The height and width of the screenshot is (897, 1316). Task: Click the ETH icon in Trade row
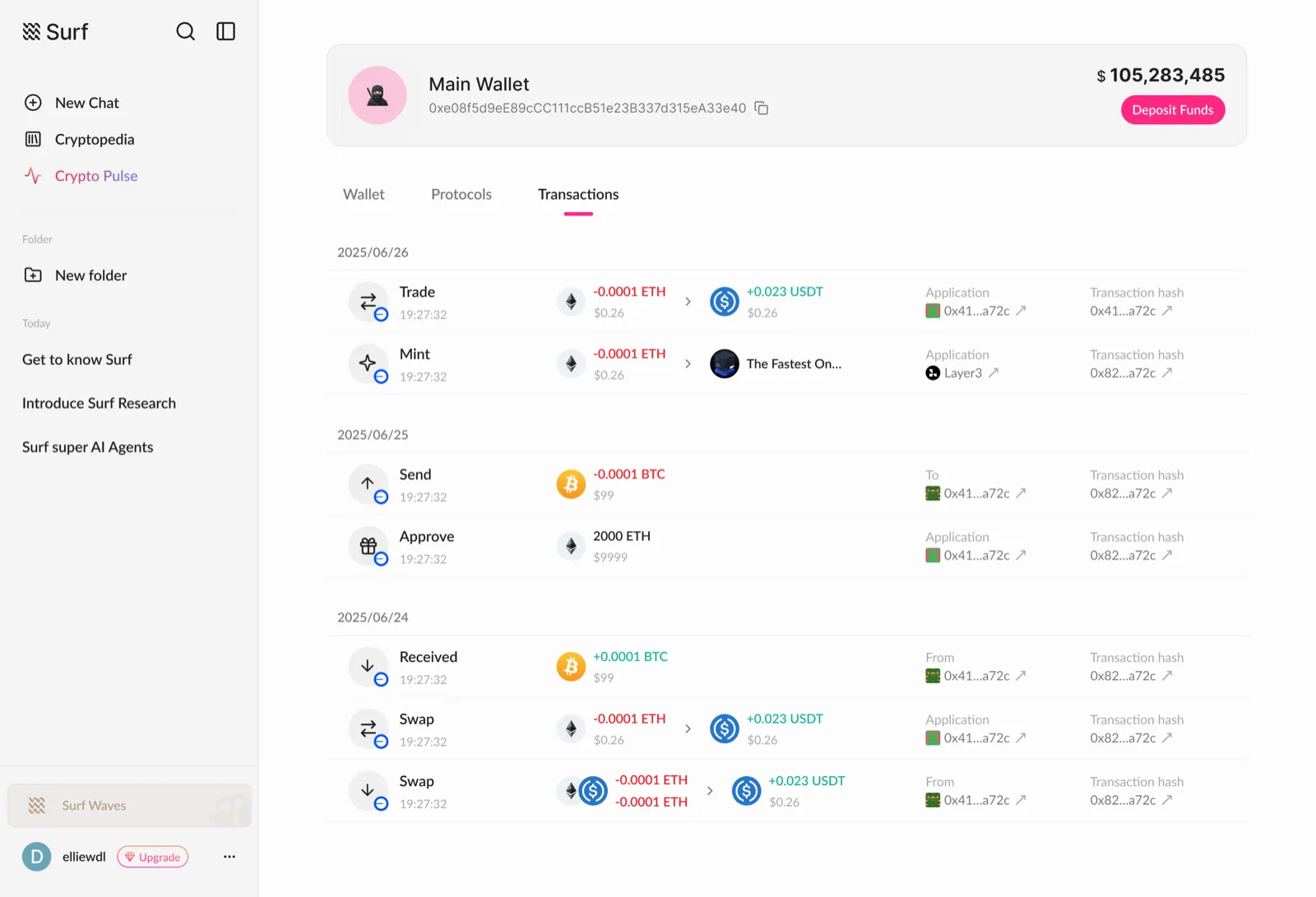click(x=571, y=302)
